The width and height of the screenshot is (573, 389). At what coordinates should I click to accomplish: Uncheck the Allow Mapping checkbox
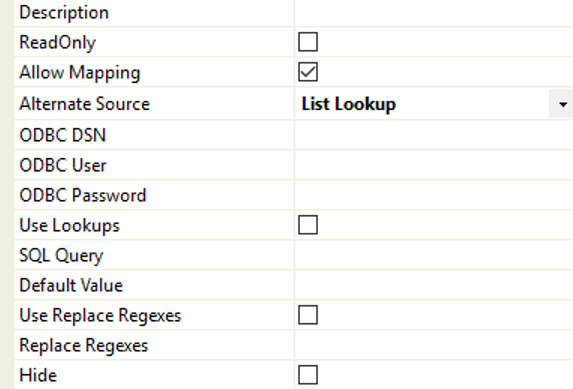click(308, 72)
